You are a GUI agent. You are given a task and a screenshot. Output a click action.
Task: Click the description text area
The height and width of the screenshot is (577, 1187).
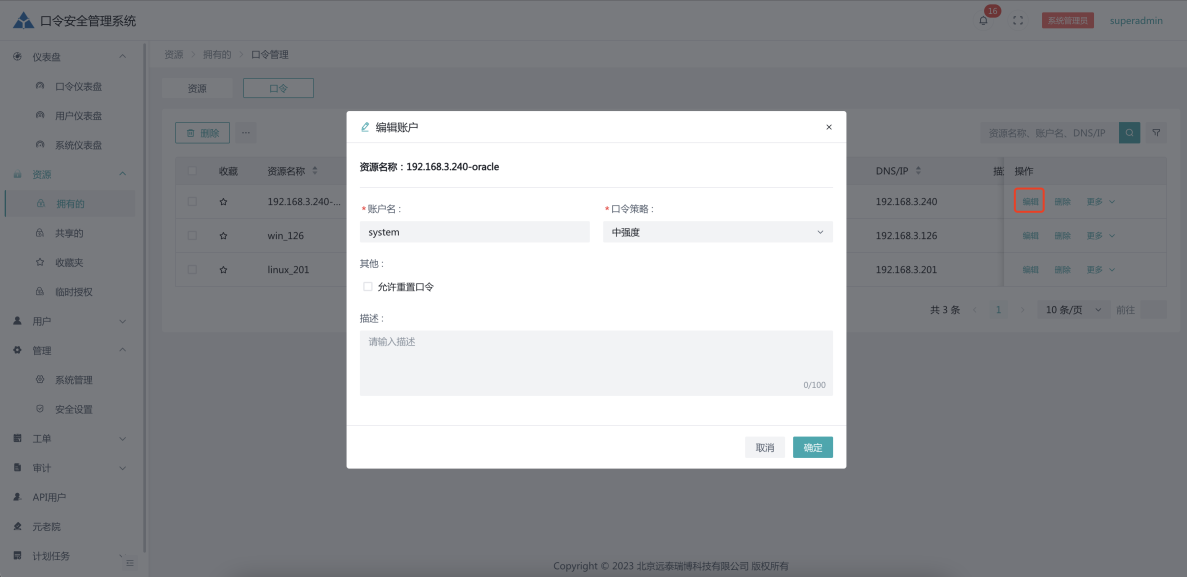pos(595,362)
